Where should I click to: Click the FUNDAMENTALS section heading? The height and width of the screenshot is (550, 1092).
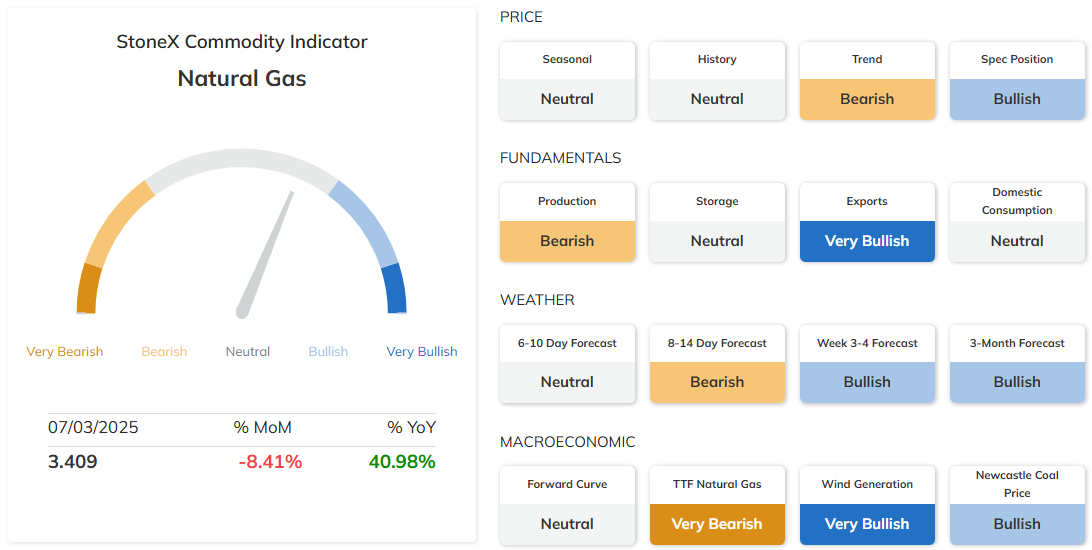point(561,158)
